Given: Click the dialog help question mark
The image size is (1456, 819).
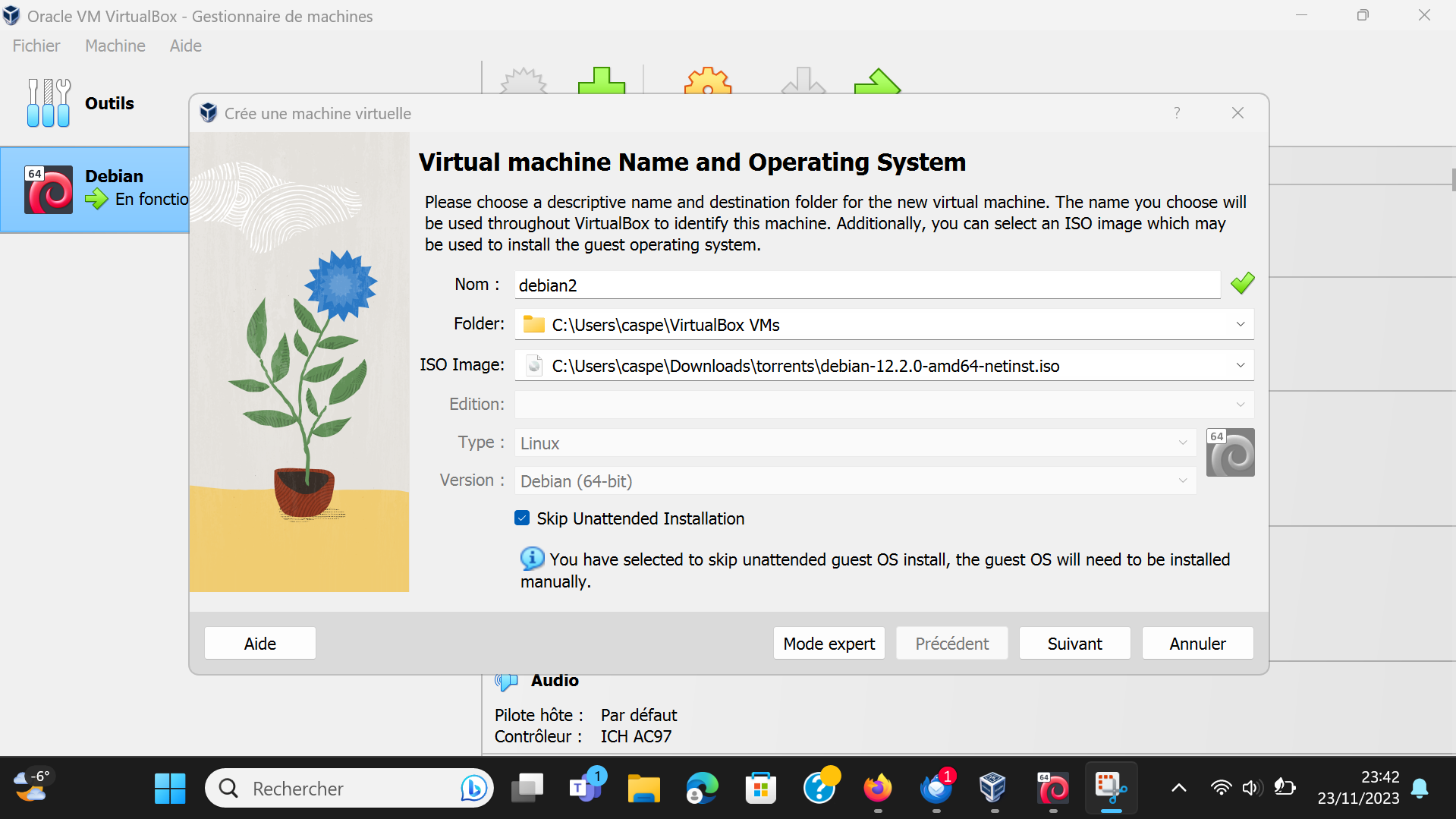Looking at the screenshot, I should (1177, 113).
